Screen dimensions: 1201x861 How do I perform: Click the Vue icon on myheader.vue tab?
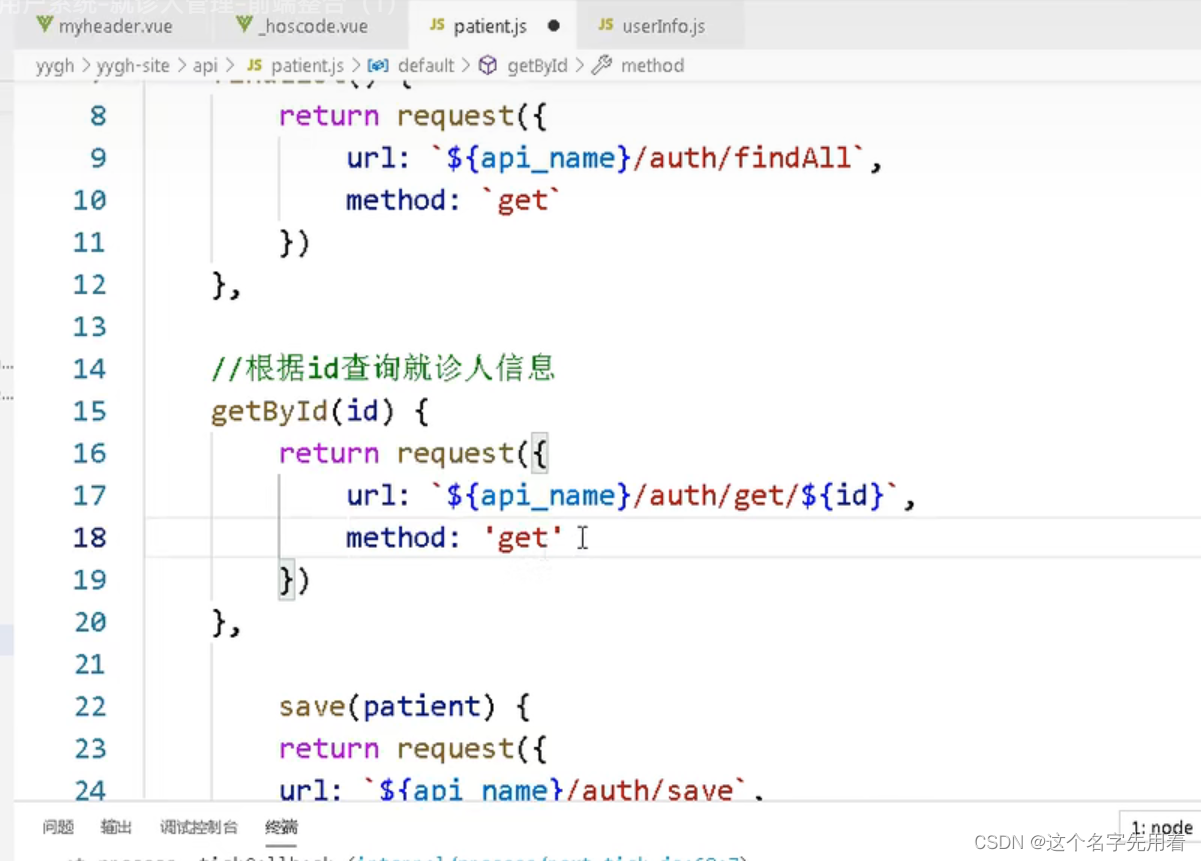43,25
